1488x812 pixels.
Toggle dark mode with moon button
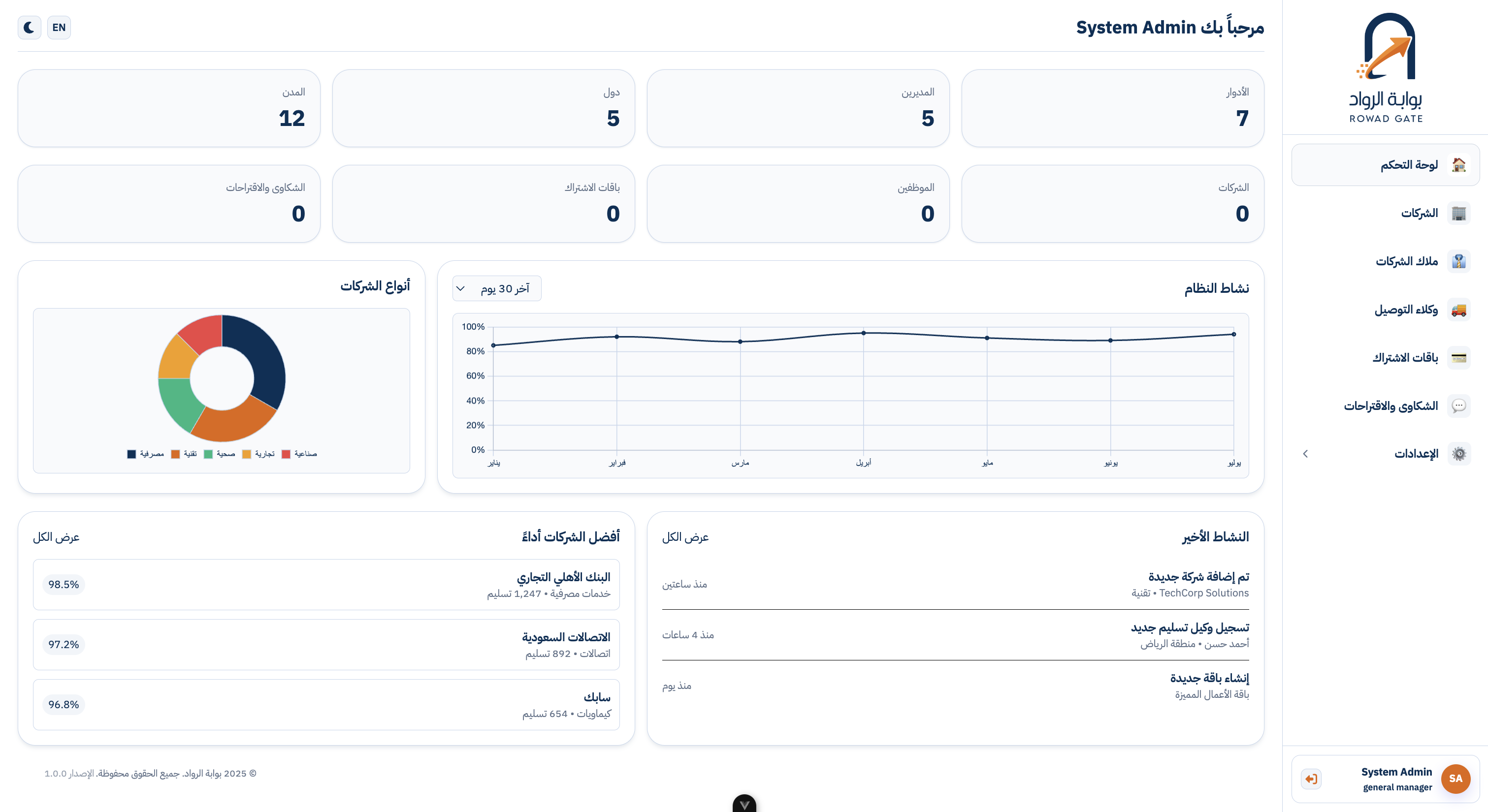pyautogui.click(x=29, y=27)
